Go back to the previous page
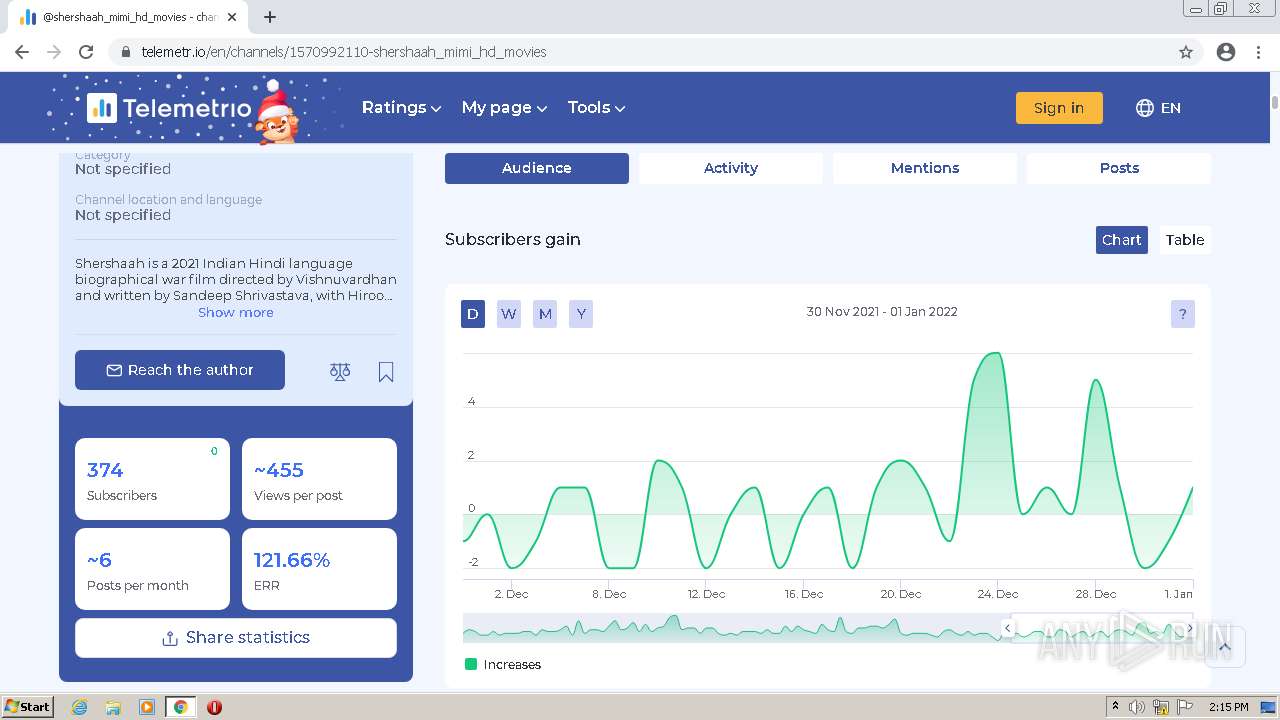 pos(22,52)
